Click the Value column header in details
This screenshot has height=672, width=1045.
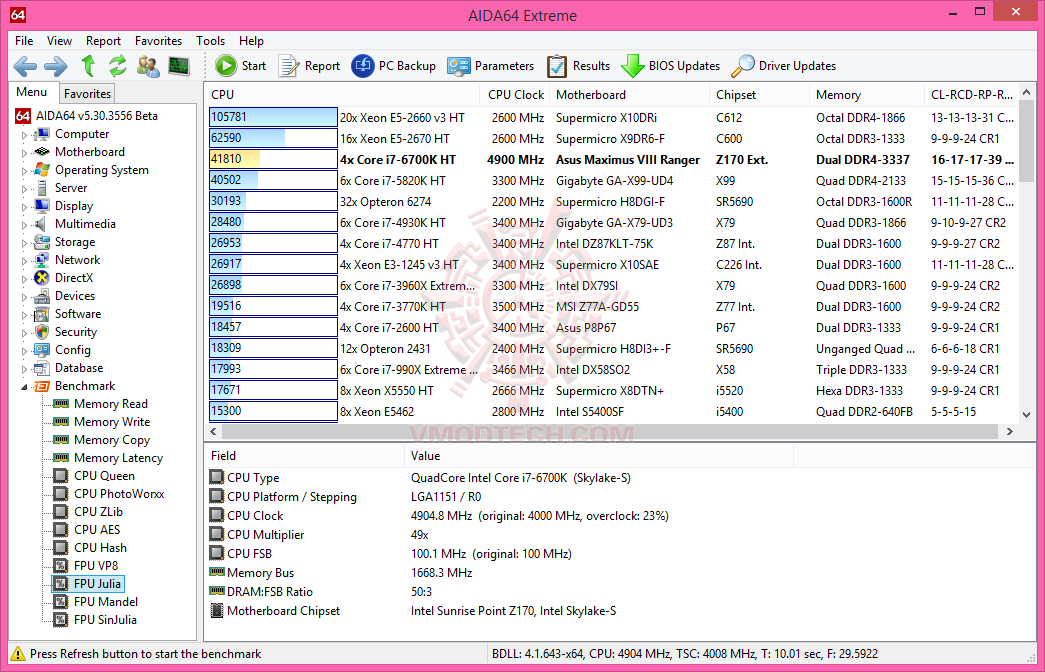click(x=598, y=456)
